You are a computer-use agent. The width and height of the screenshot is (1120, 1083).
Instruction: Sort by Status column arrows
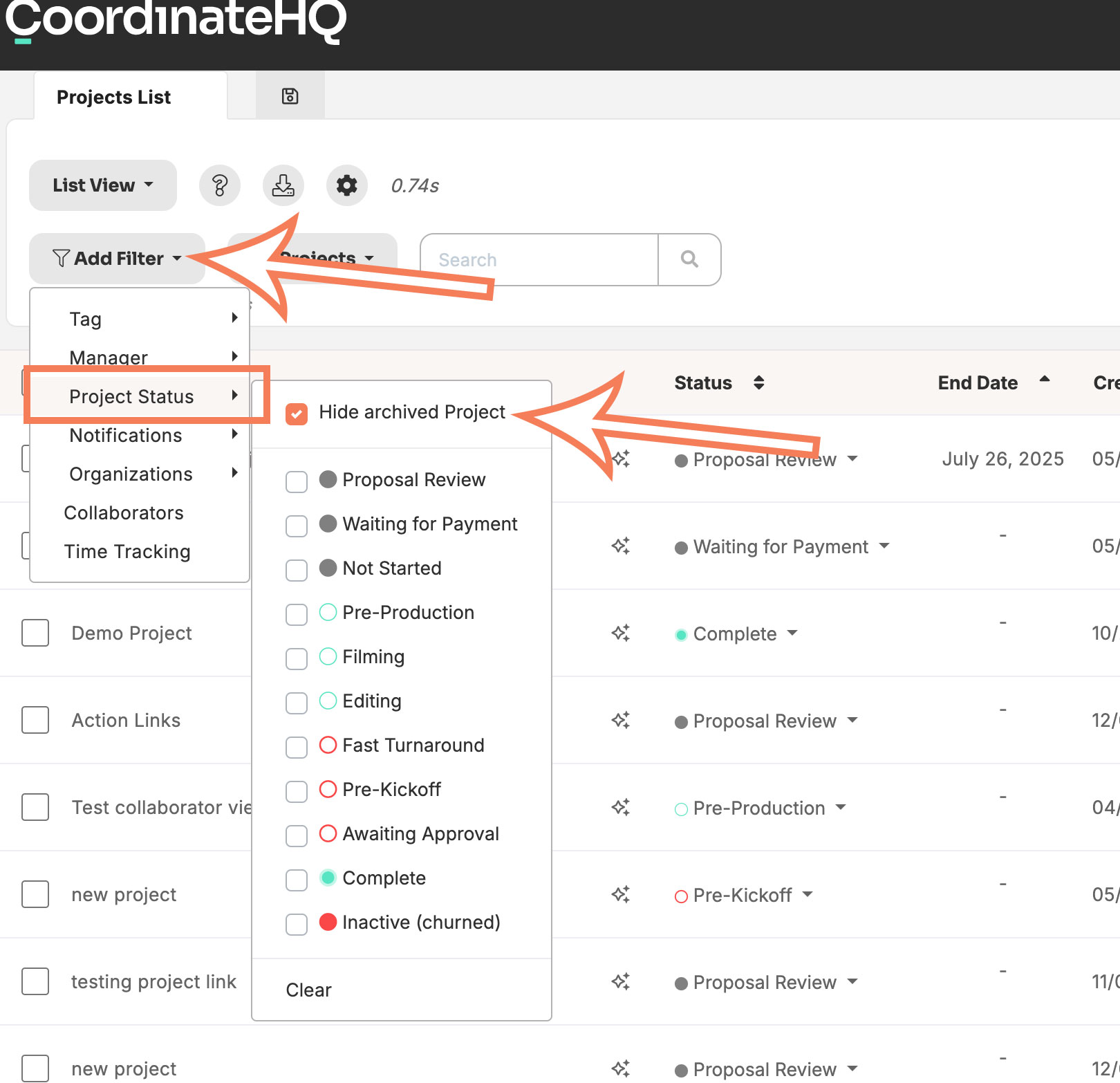[758, 382]
